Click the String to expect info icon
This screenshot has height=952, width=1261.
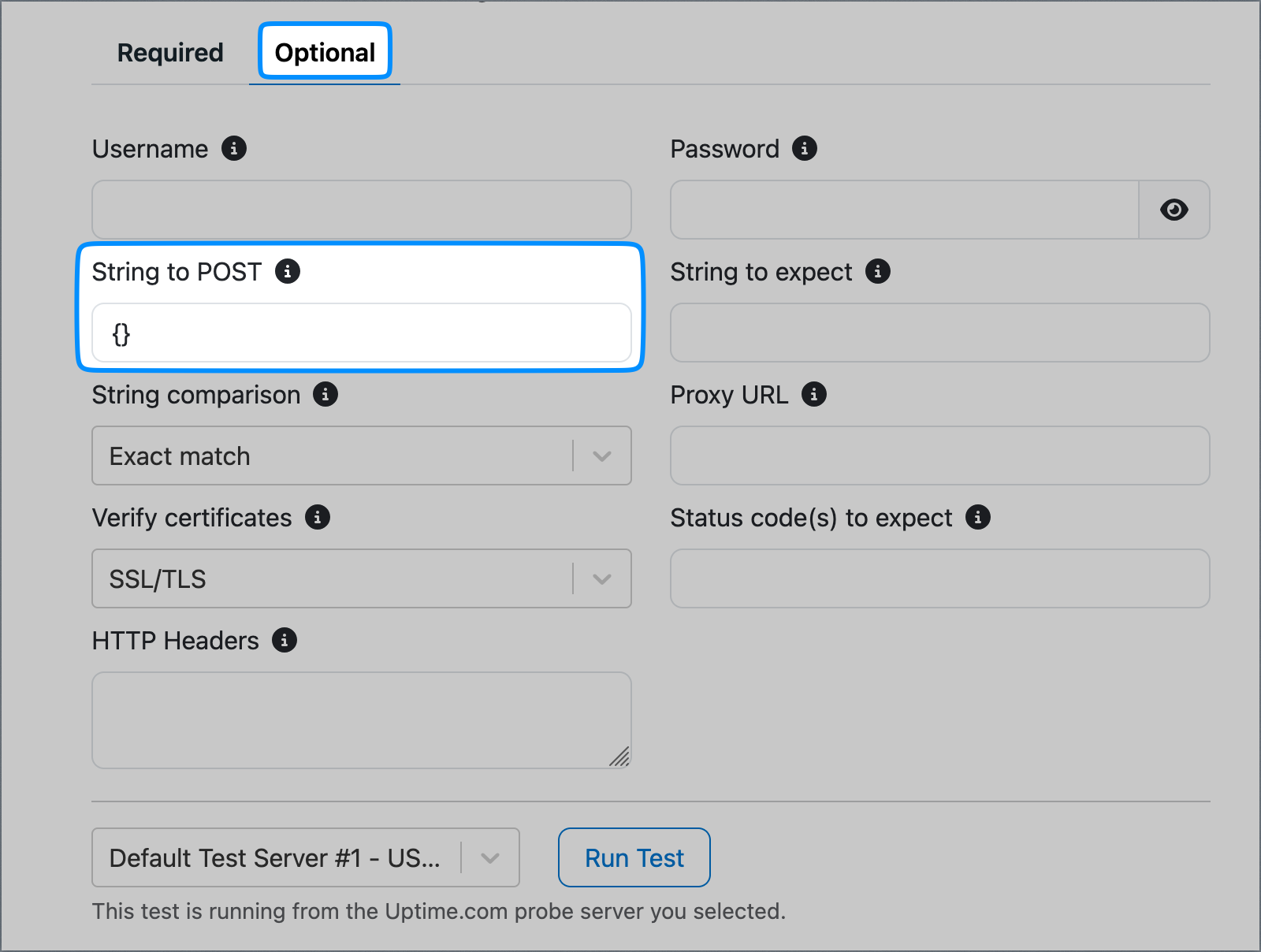tap(878, 271)
